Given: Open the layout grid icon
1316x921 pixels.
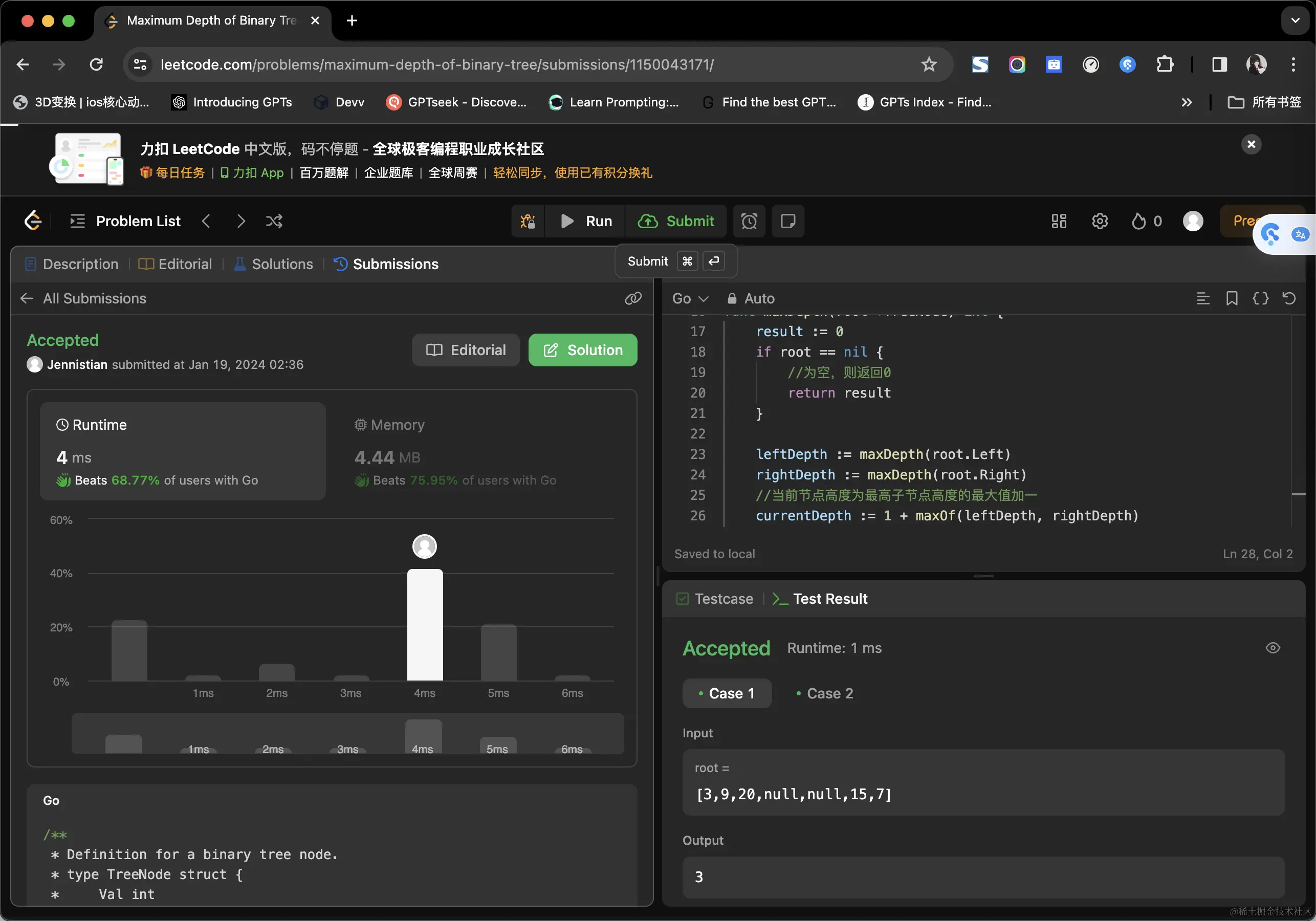Looking at the screenshot, I should [1058, 221].
